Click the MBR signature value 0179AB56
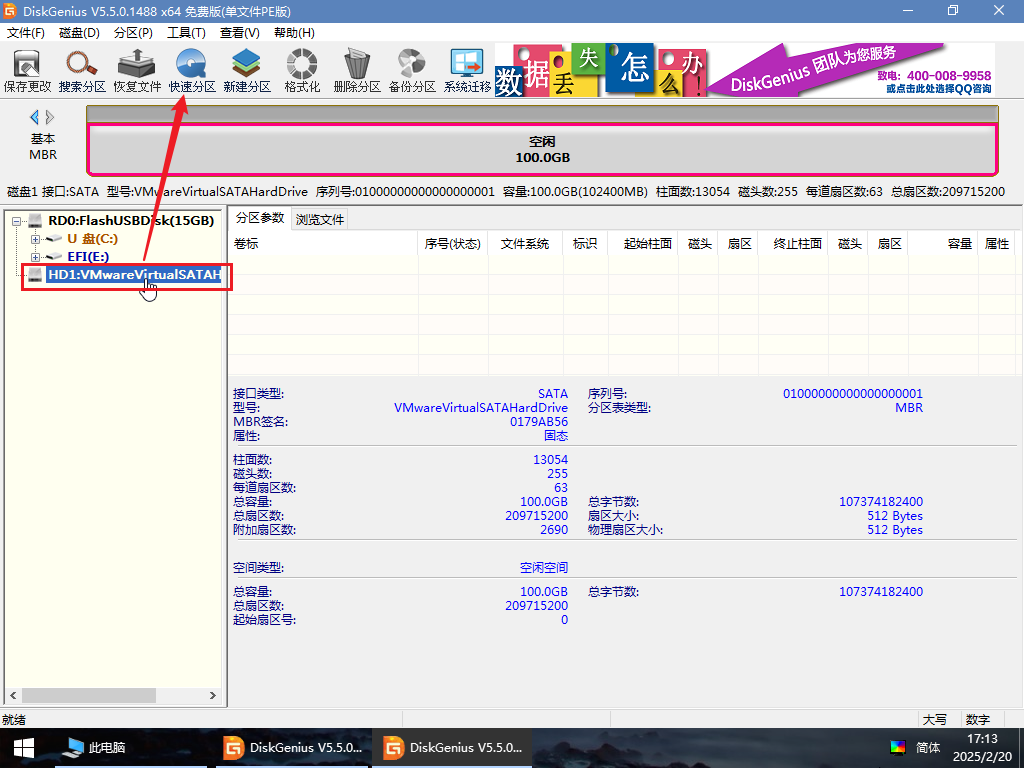The image size is (1024, 768). pos(539,422)
